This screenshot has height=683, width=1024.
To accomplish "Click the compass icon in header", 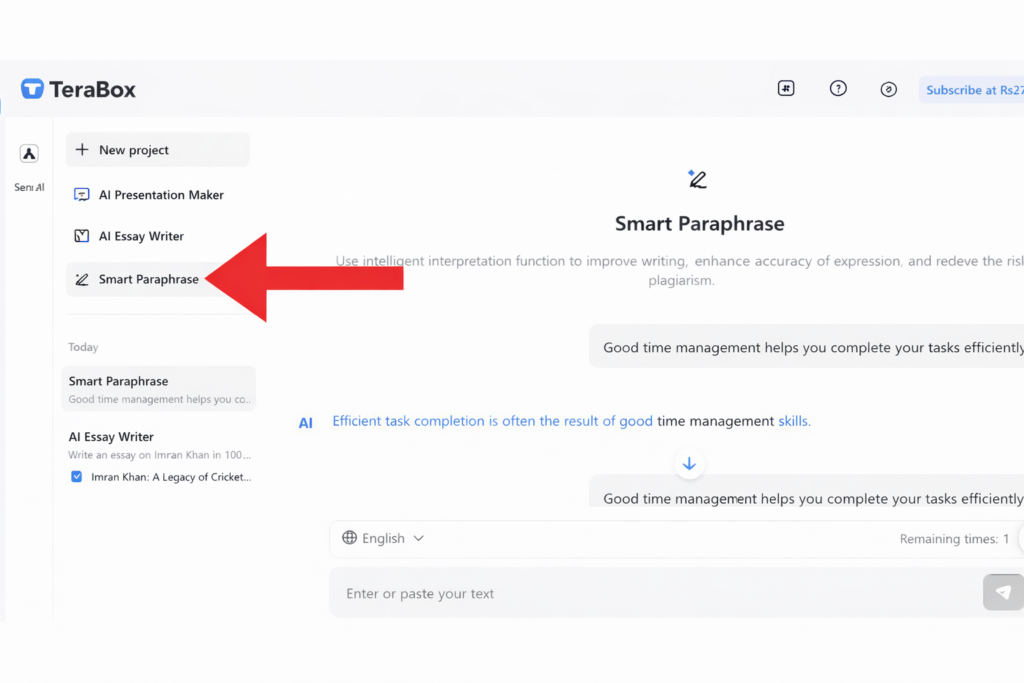I will (x=888, y=90).
